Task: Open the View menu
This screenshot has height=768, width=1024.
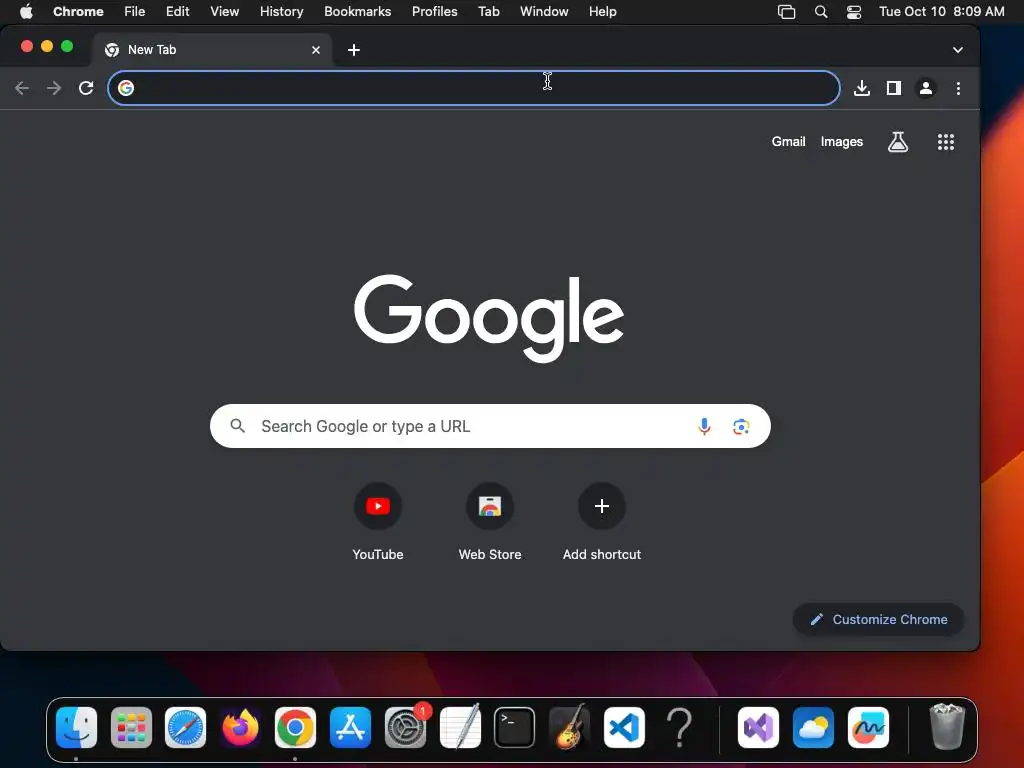Action: tap(225, 11)
